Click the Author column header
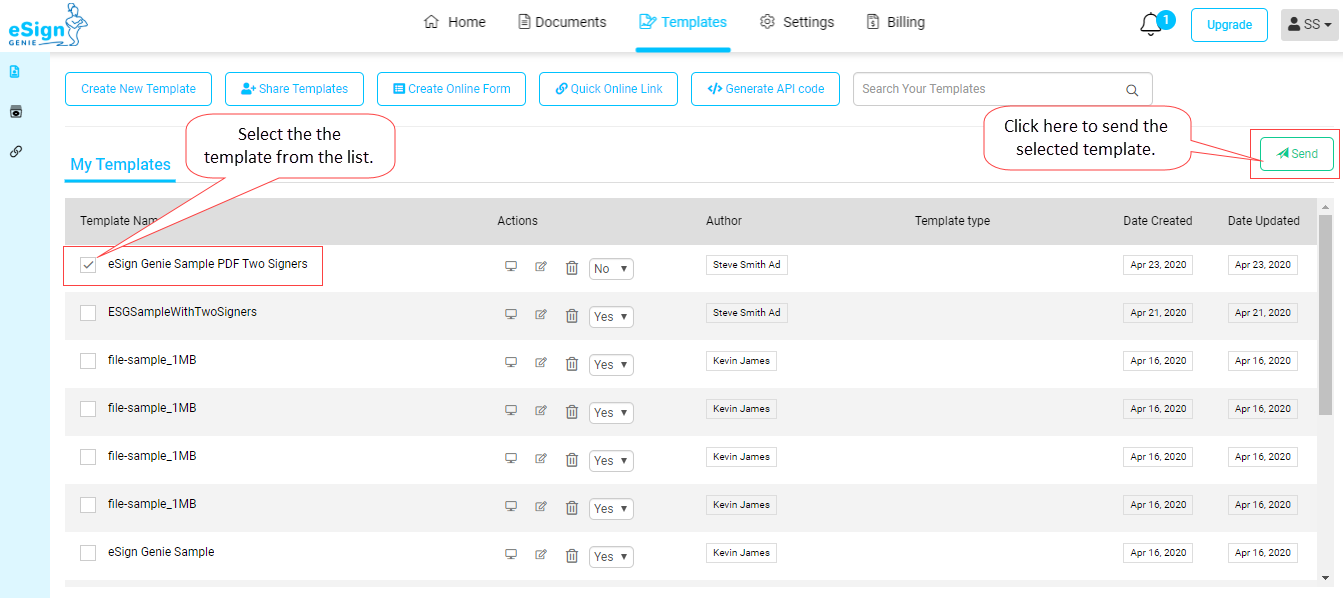Viewport: 1343px width, 598px height. (724, 221)
